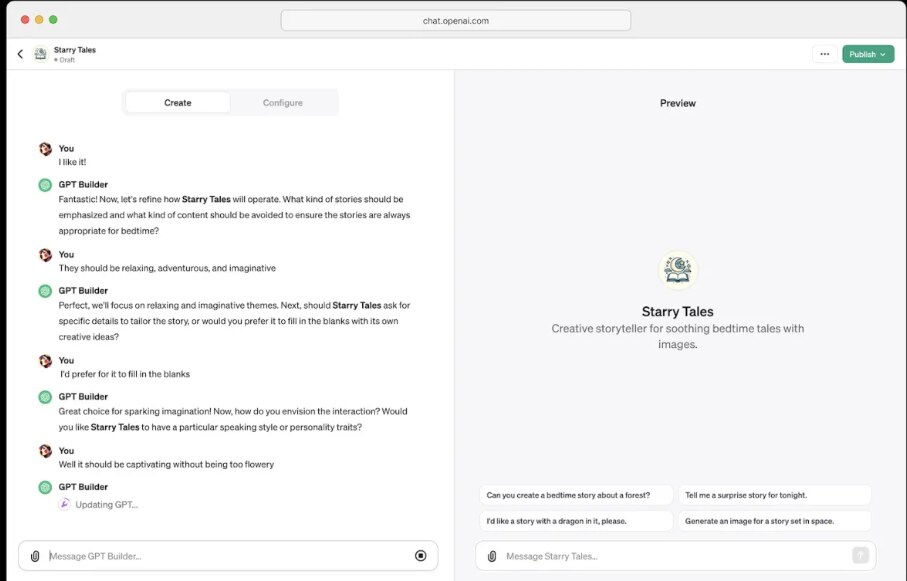Focus the Message GPT Builder input field
The image size is (907, 581).
pos(225,556)
